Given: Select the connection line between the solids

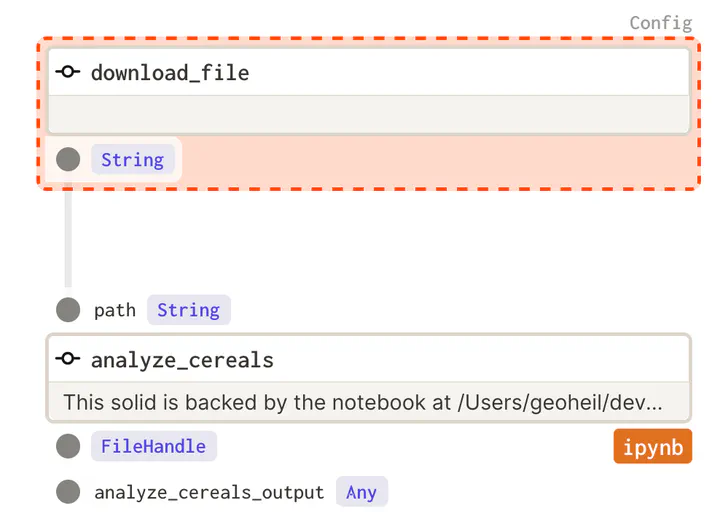Looking at the screenshot, I should pos(68,238).
